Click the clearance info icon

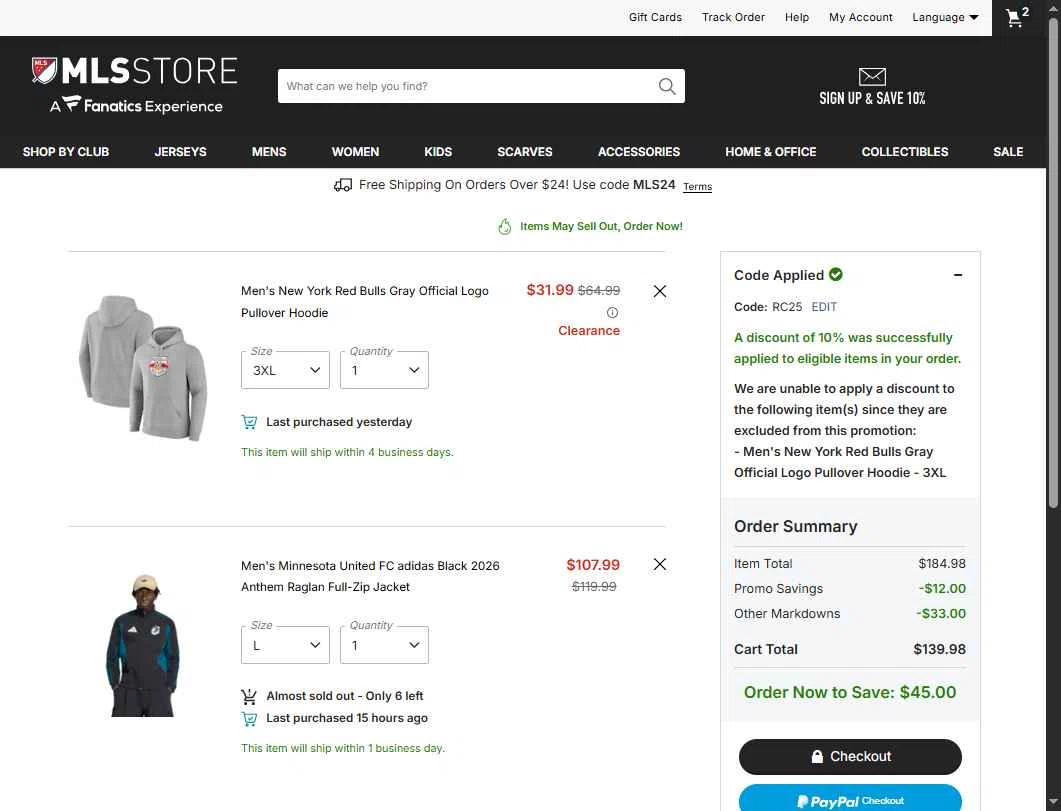[612, 312]
